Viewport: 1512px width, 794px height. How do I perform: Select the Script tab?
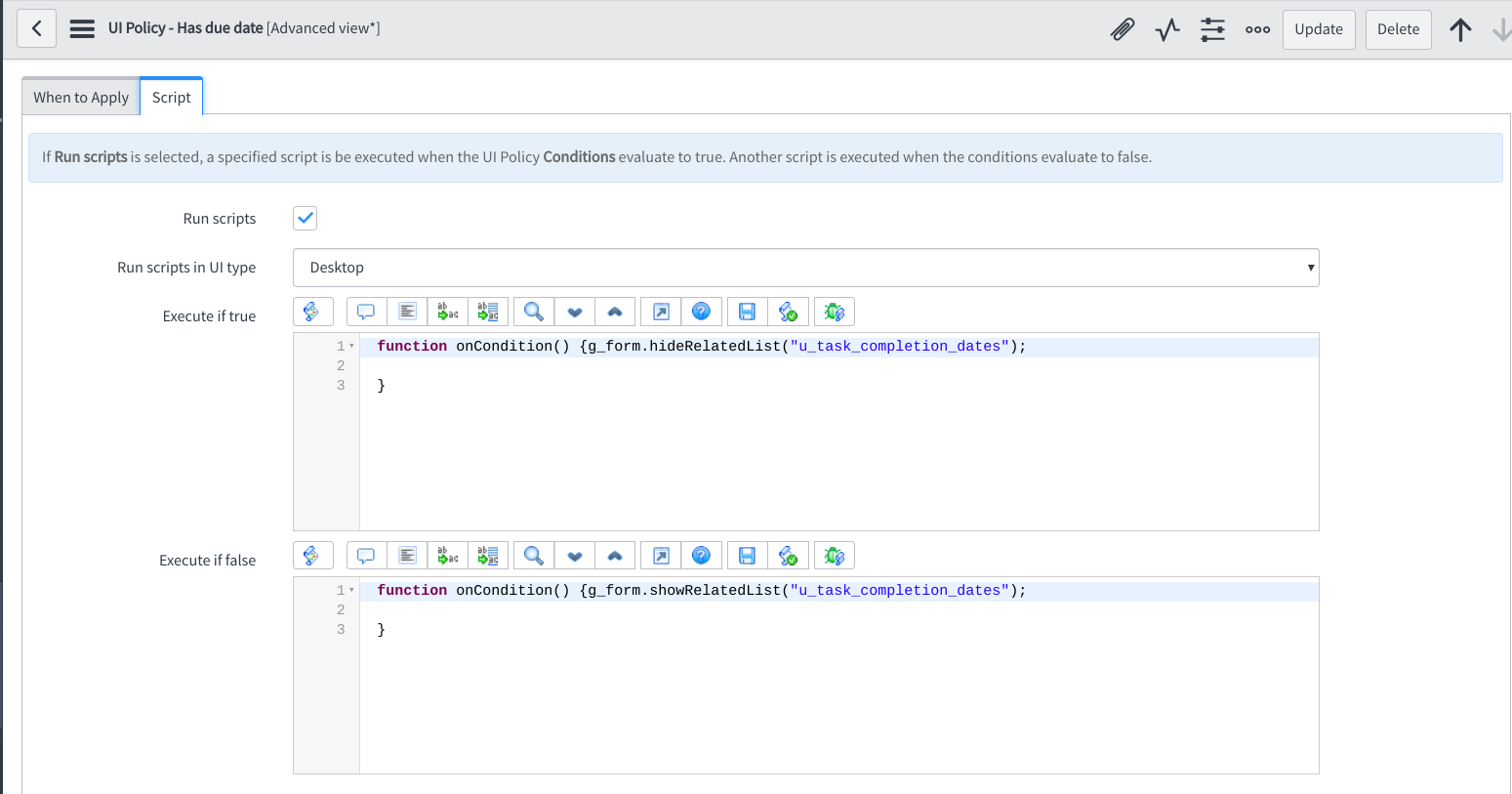pyautogui.click(x=171, y=96)
